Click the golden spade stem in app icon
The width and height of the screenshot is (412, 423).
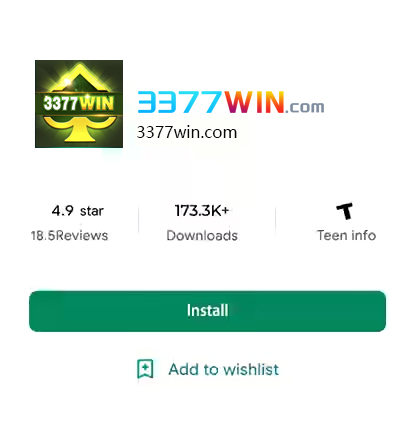click(x=80, y=133)
